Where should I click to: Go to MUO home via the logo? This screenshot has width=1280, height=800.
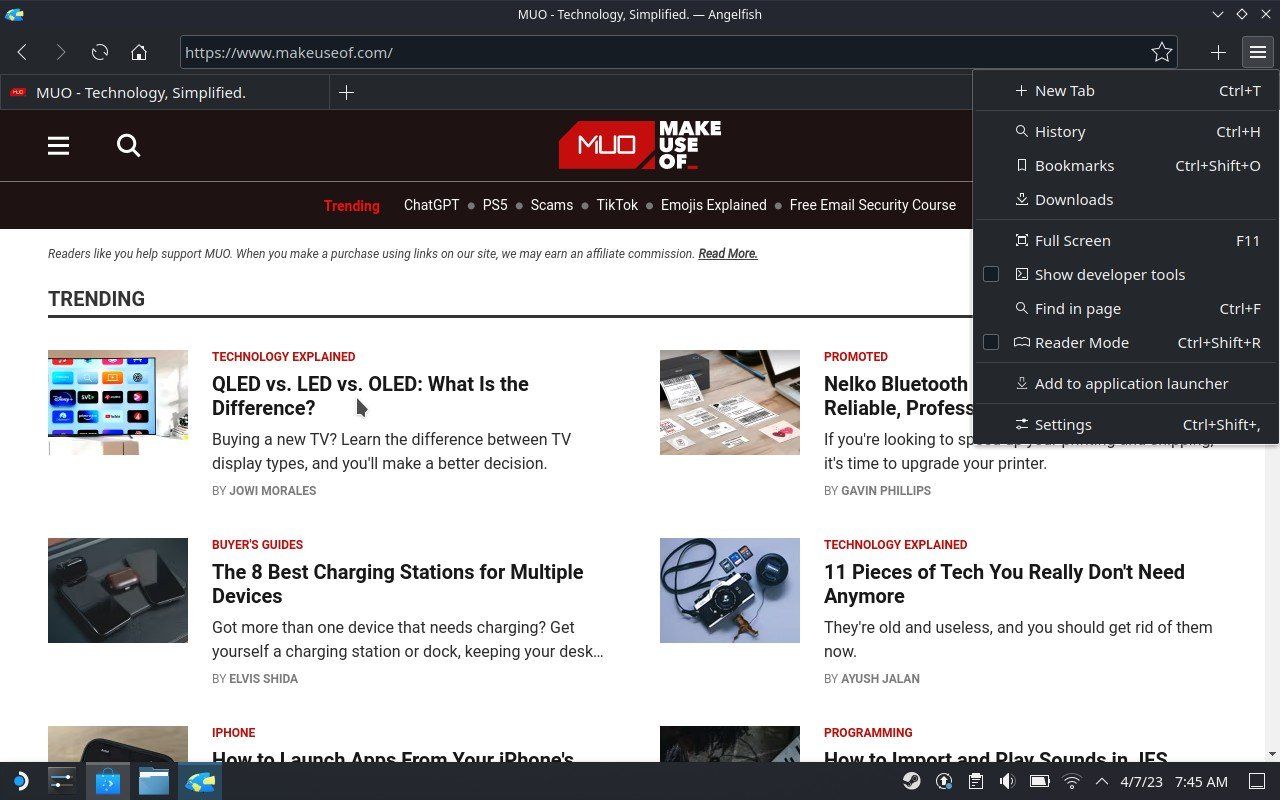pyautogui.click(x=640, y=145)
